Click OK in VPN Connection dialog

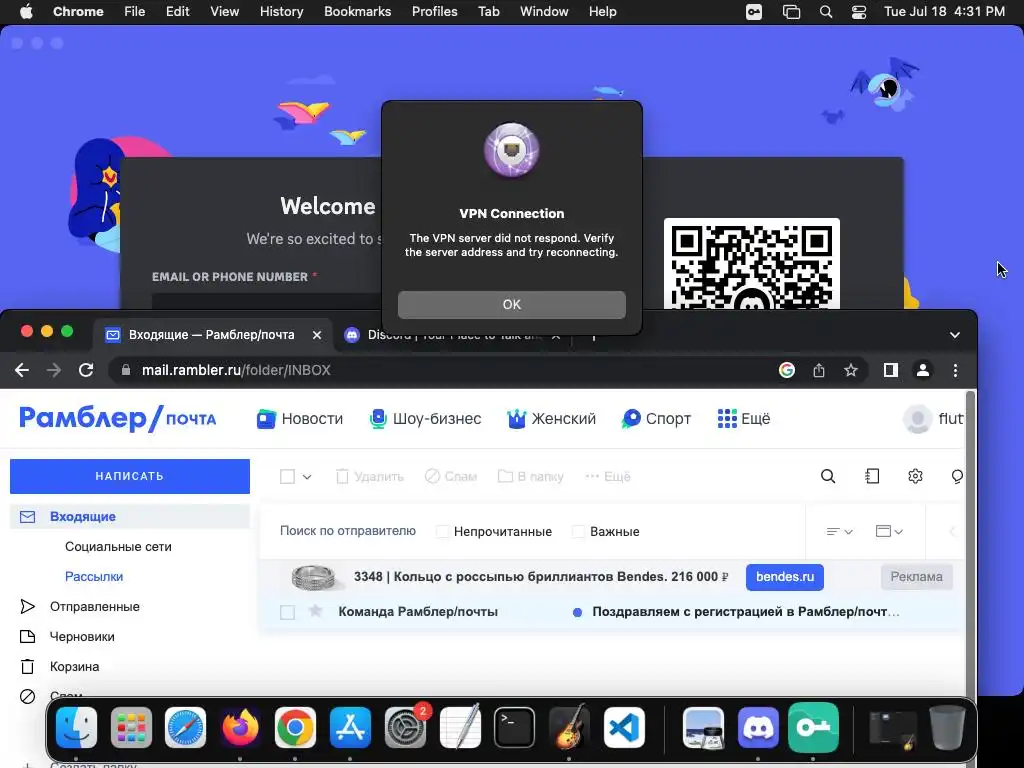[x=511, y=305]
